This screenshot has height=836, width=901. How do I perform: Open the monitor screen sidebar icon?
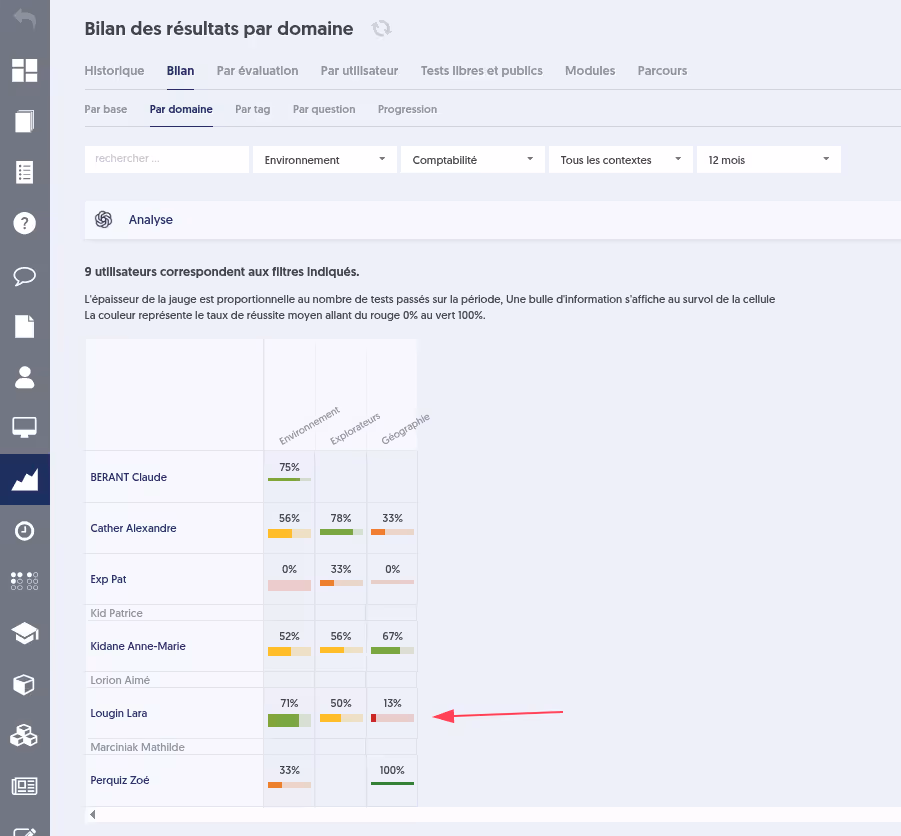click(25, 427)
